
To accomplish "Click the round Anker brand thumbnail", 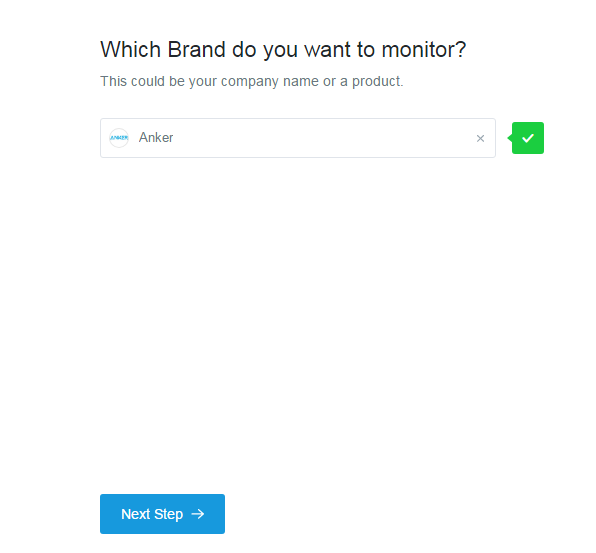I will 119,138.
